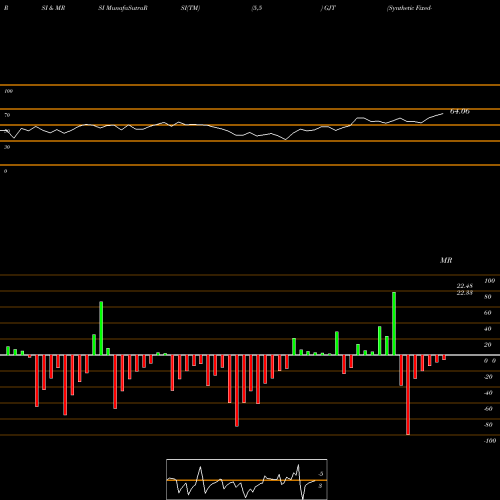The image size is (500, 500).
Task: Click the 'SI MunafaSutraR' header text
Action: pyautogui.click(x=123, y=8)
